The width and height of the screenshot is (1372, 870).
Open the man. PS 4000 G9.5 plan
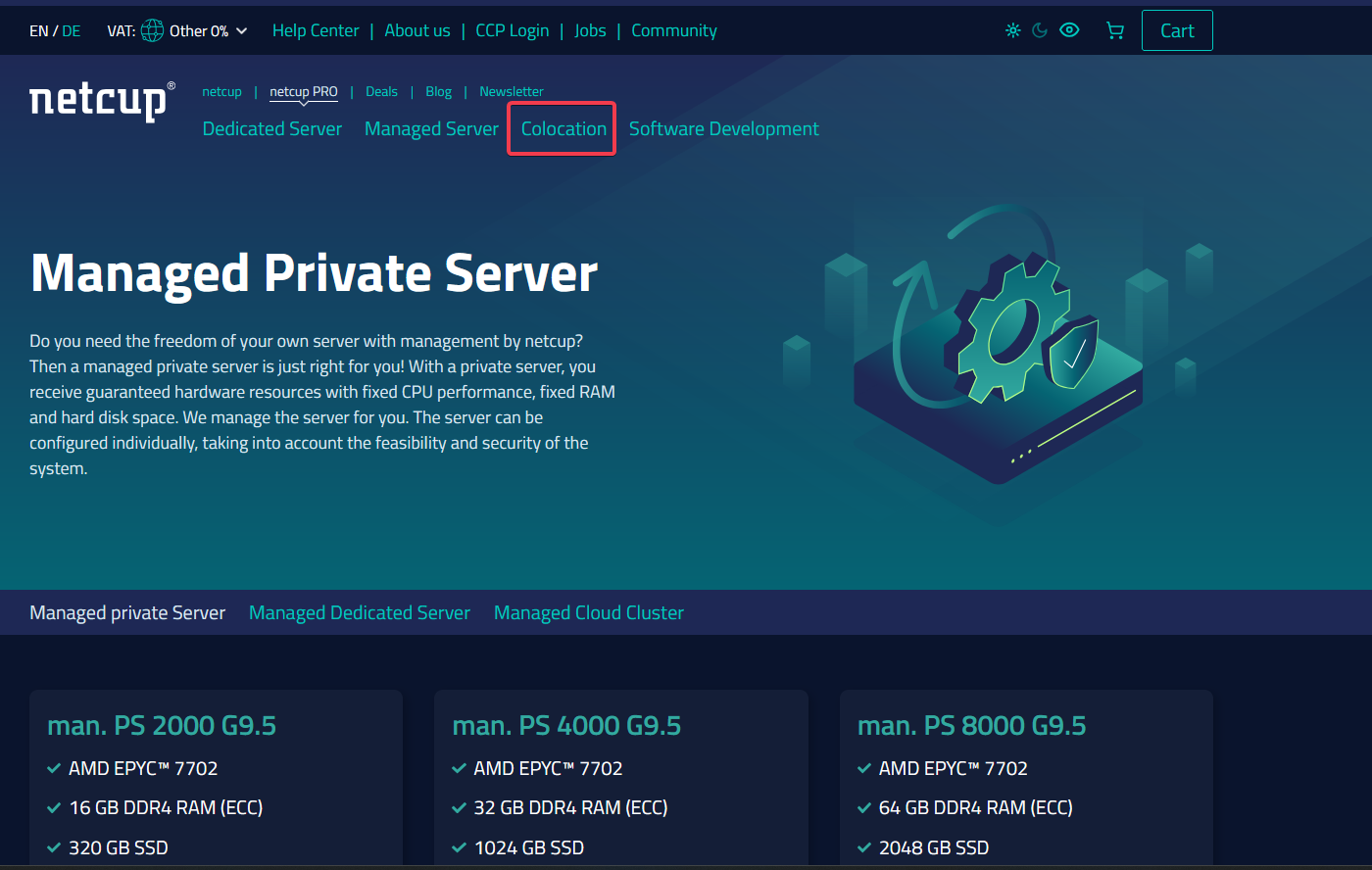coord(566,725)
